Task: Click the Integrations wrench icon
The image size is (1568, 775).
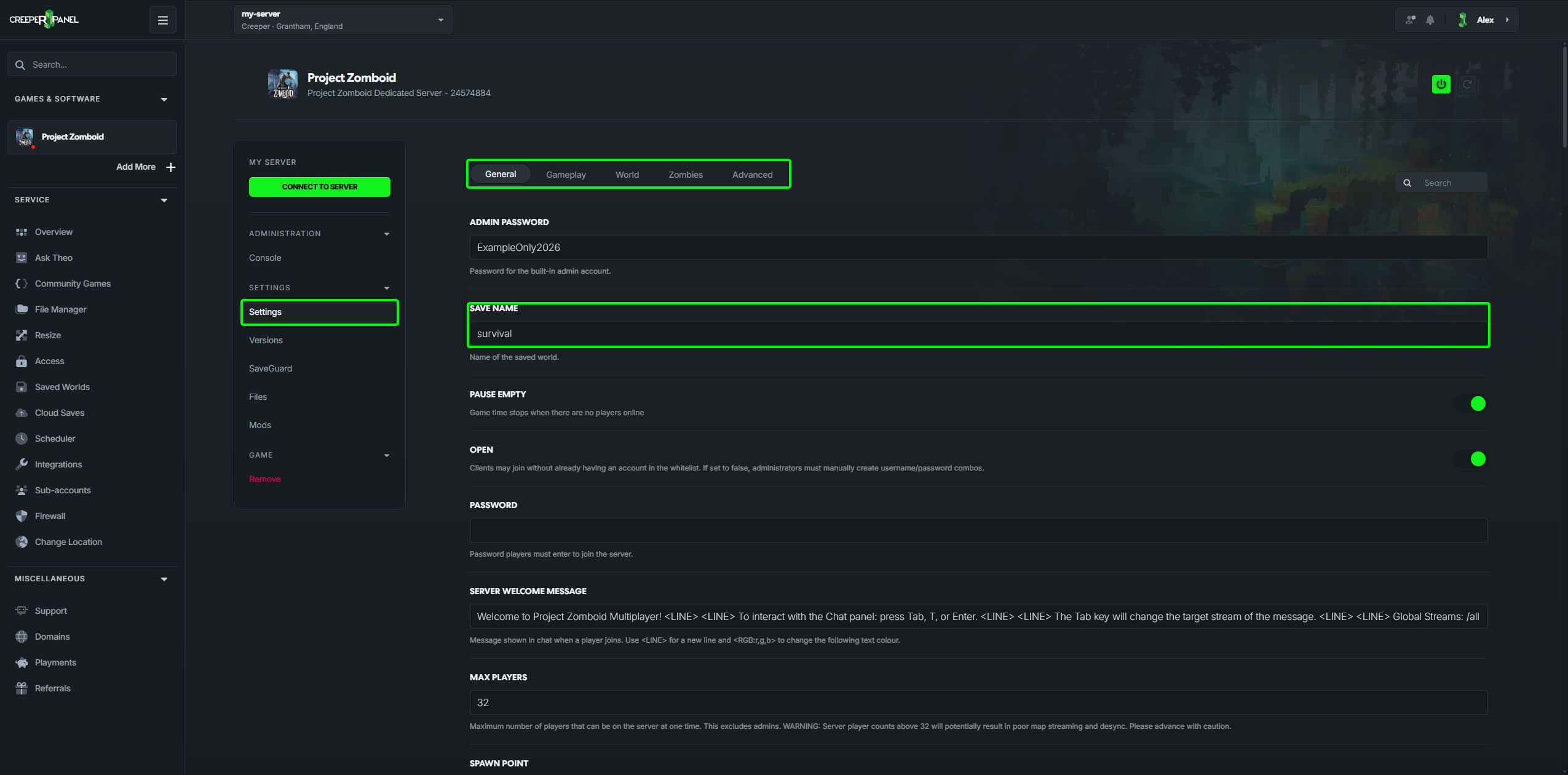Action: click(22, 464)
